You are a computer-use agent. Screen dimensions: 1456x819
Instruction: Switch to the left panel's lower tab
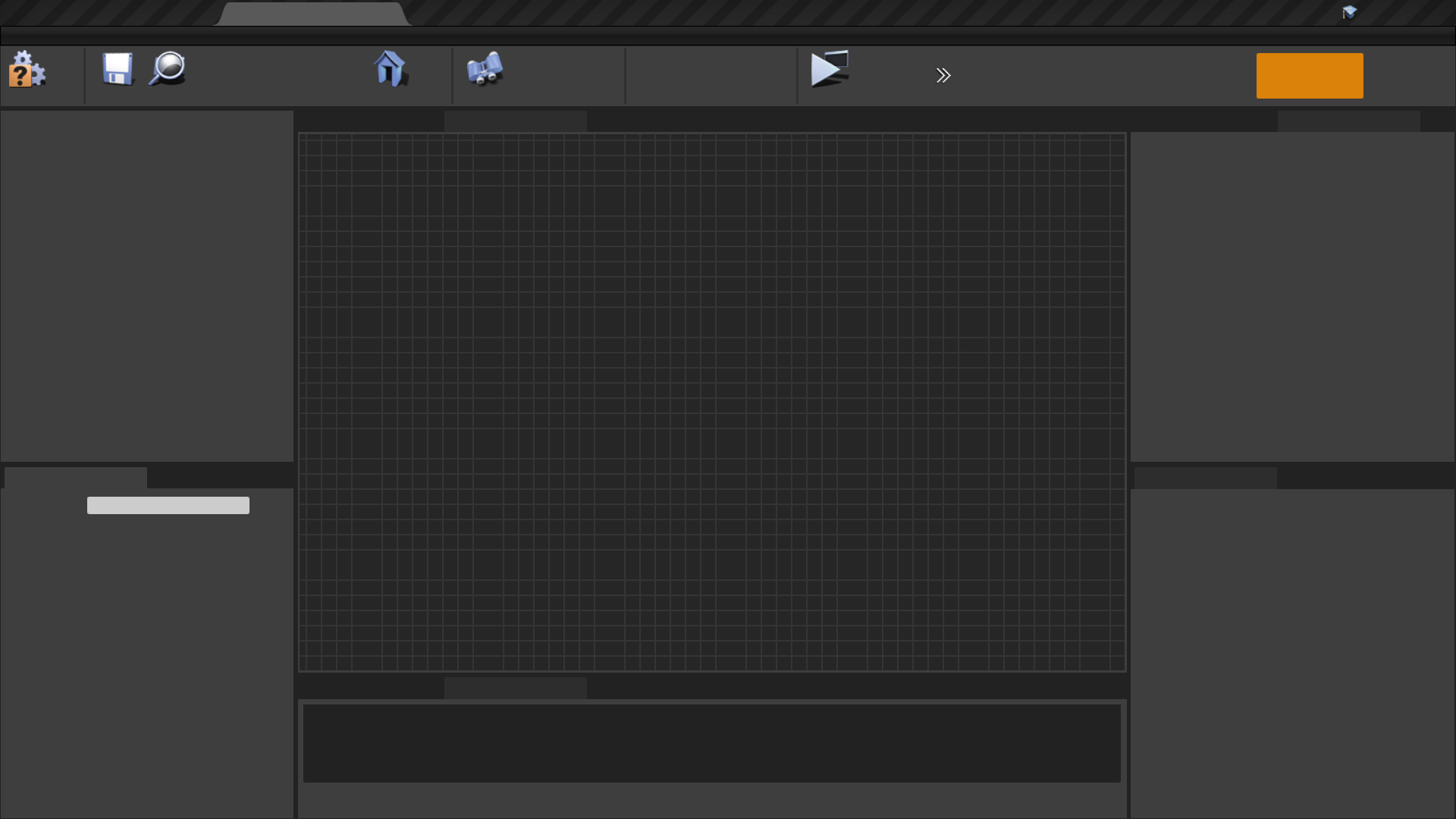(74, 477)
